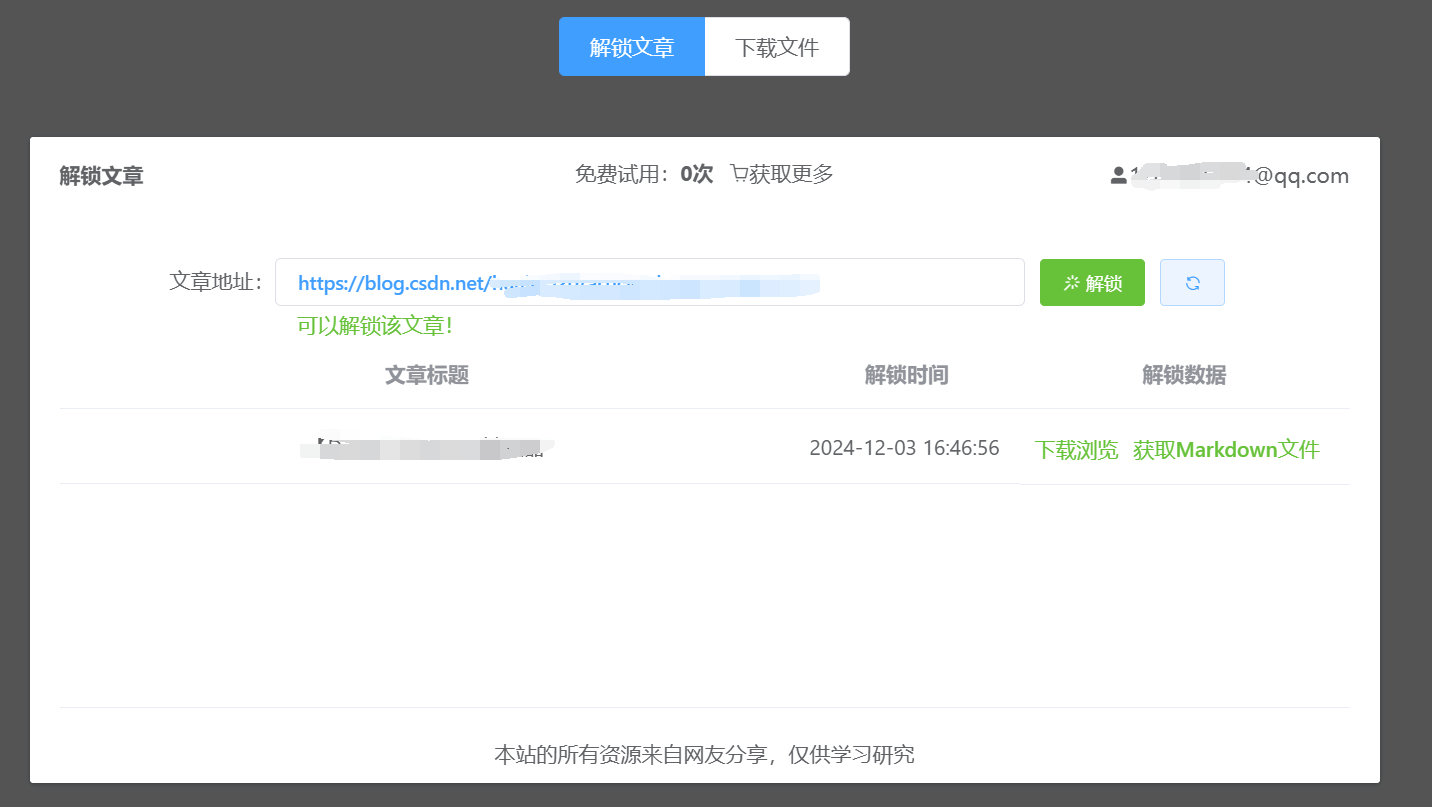The height and width of the screenshot is (807, 1432).
Task: Click the 下载浏览 link in the table row
Action: pos(1077,449)
